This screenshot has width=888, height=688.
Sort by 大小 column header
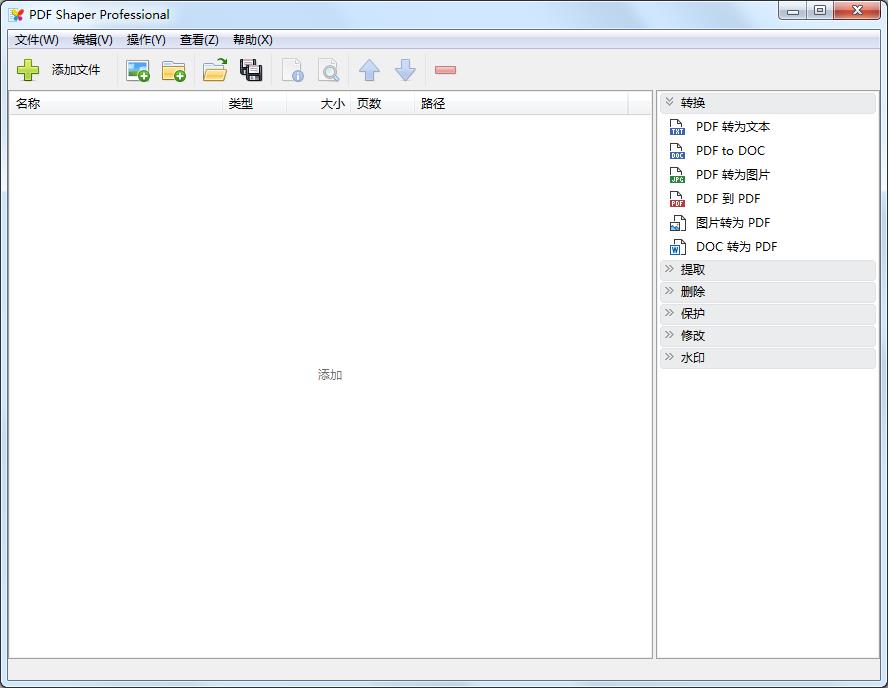318,104
